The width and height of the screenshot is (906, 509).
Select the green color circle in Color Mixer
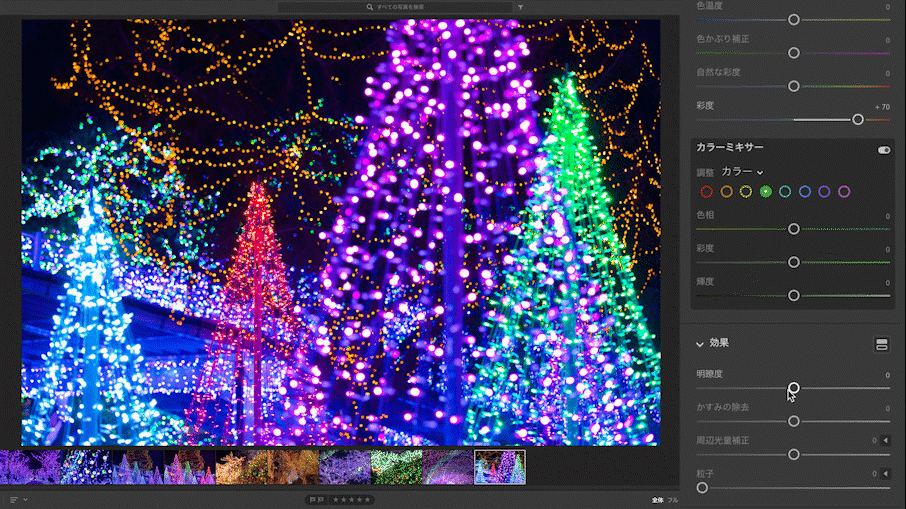766,192
